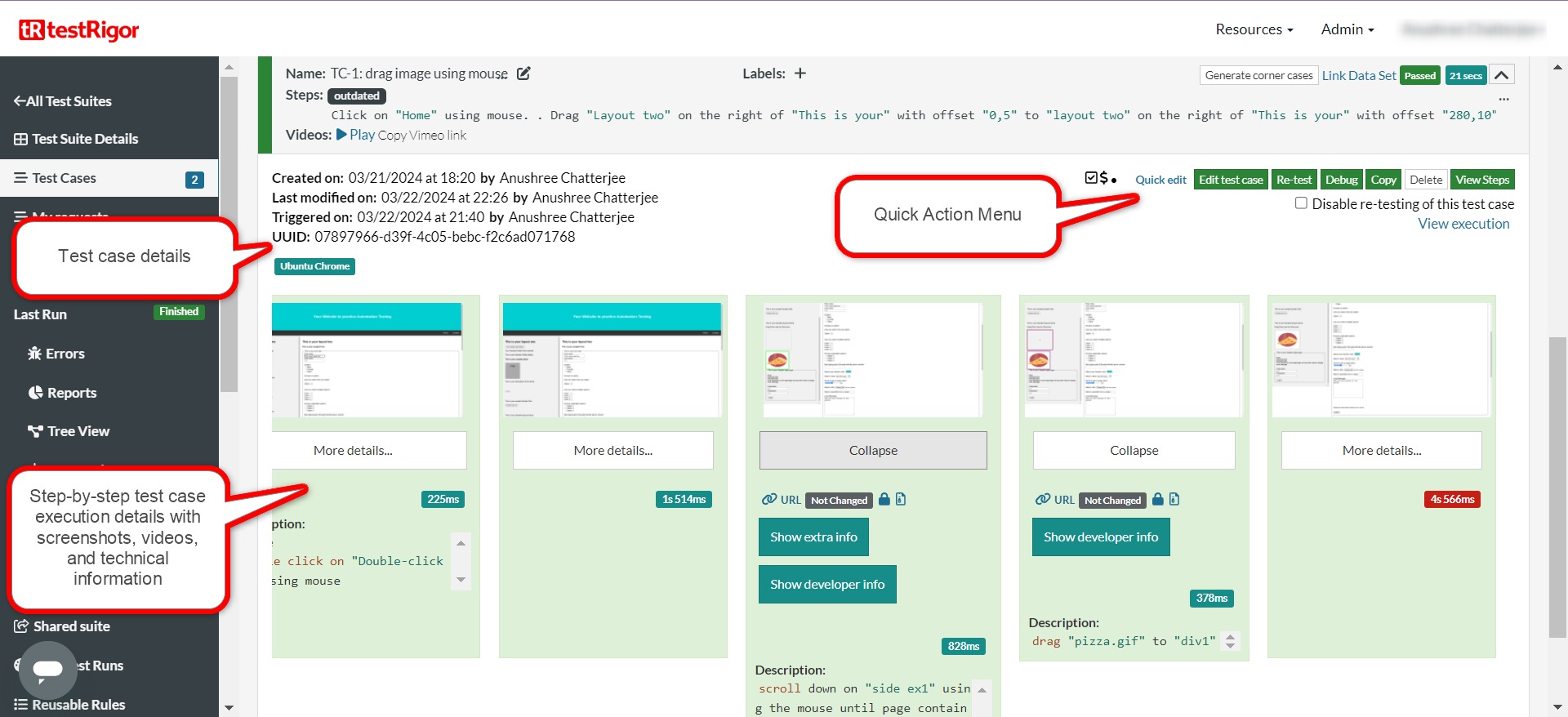
Task: Open Errors in sidebar
Action: pyautogui.click(x=65, y=354)
